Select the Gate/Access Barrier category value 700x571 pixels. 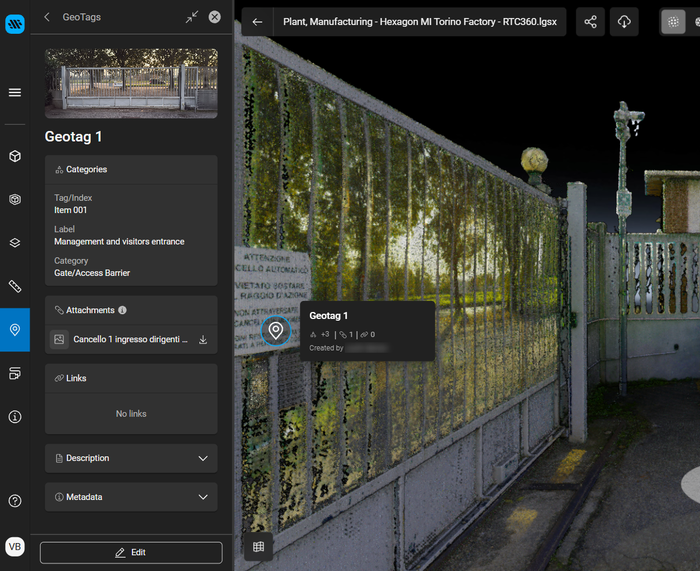(x=92, y=273)
